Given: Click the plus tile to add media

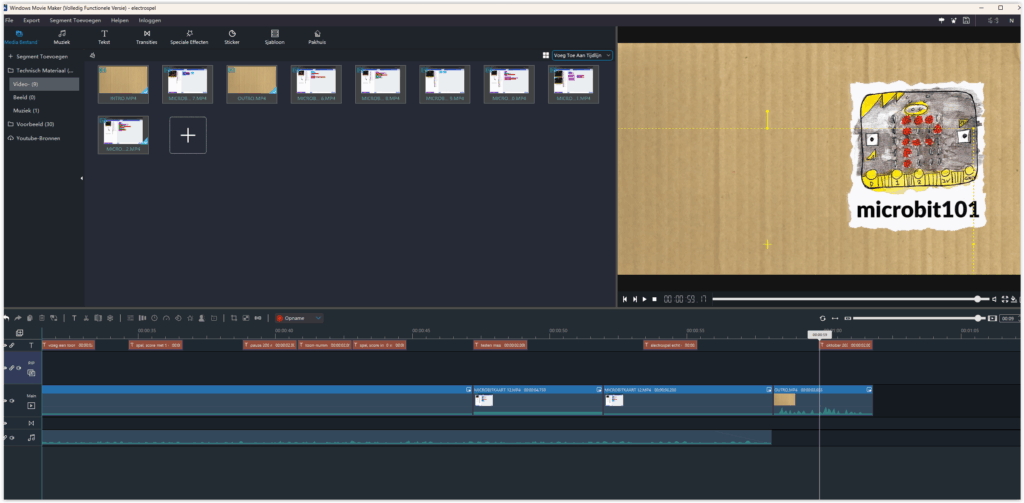Looking at the screenshot, I should click(188, 135).
